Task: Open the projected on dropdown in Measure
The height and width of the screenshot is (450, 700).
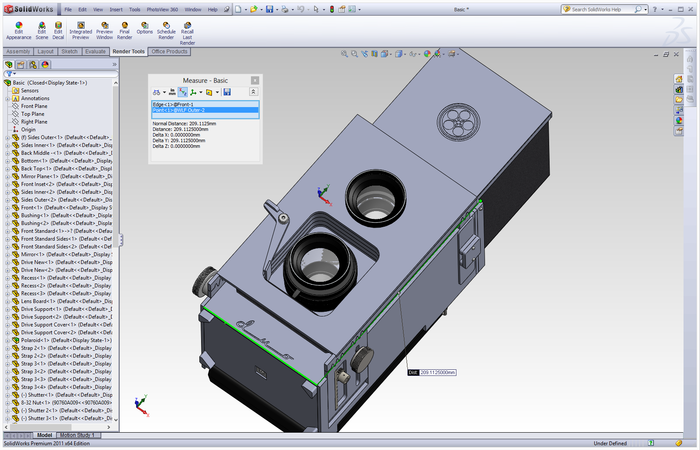Action: [217, 92]
